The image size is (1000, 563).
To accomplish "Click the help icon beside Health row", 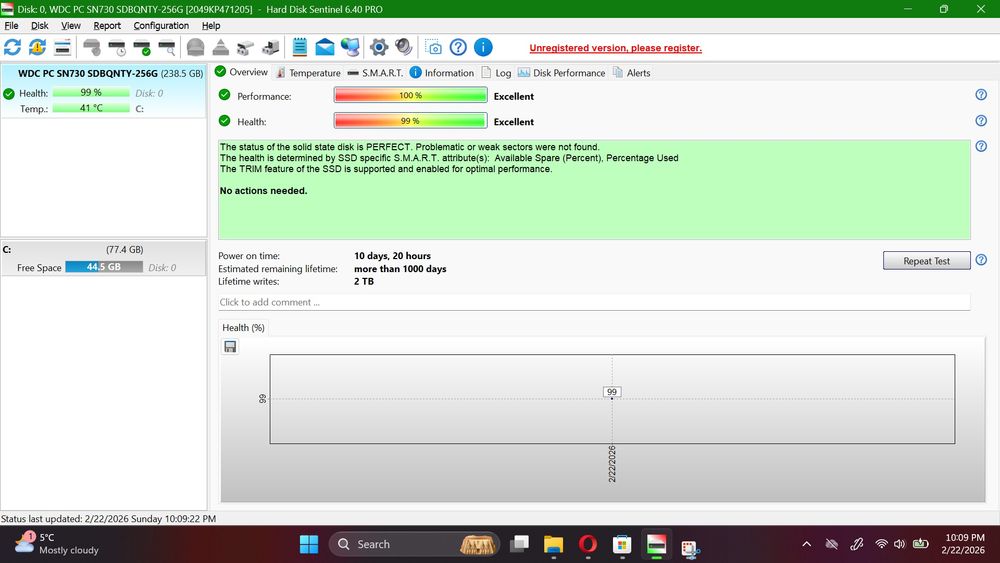I will coord(981,121).
